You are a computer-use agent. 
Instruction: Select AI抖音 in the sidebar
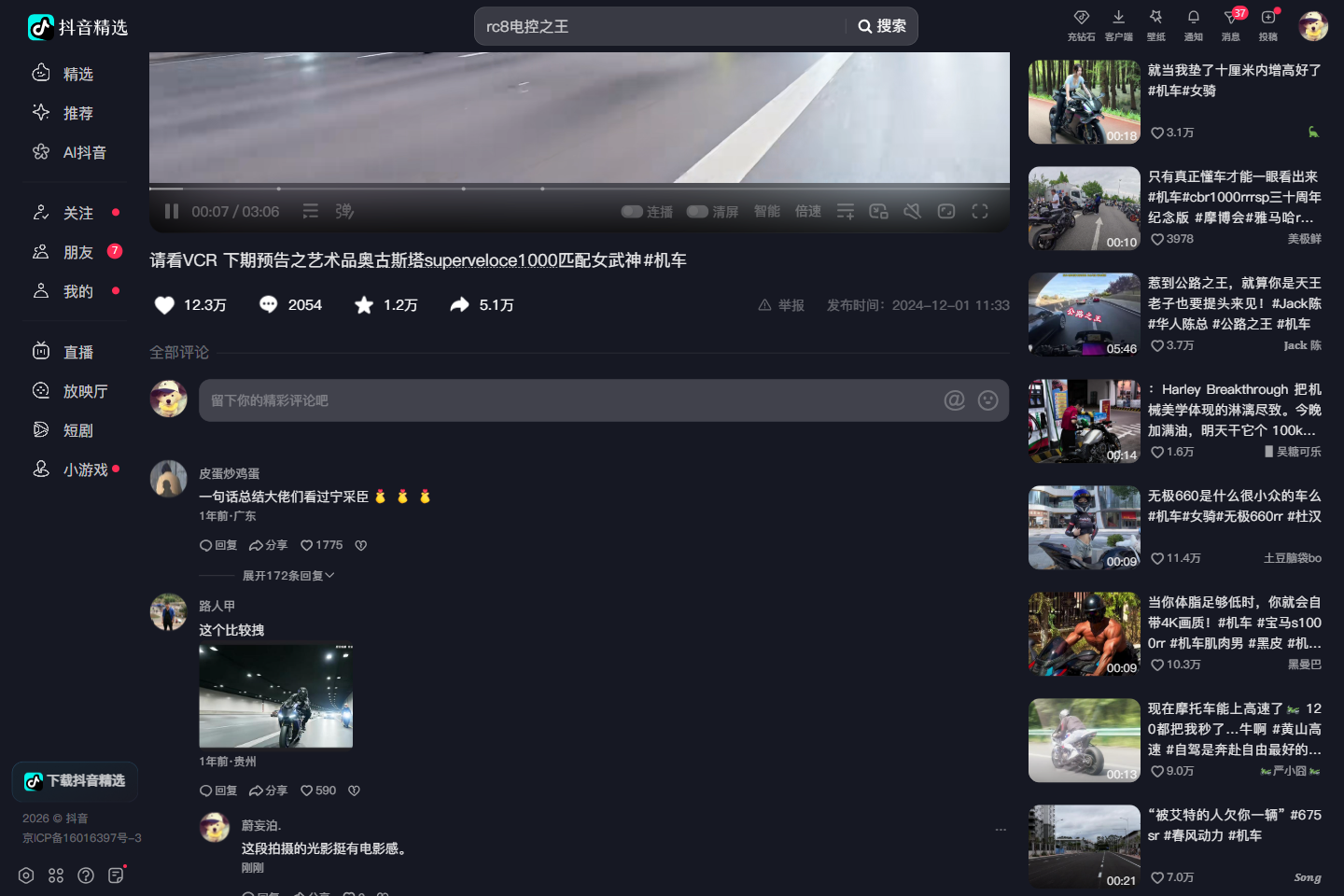[x=70, y=152]
